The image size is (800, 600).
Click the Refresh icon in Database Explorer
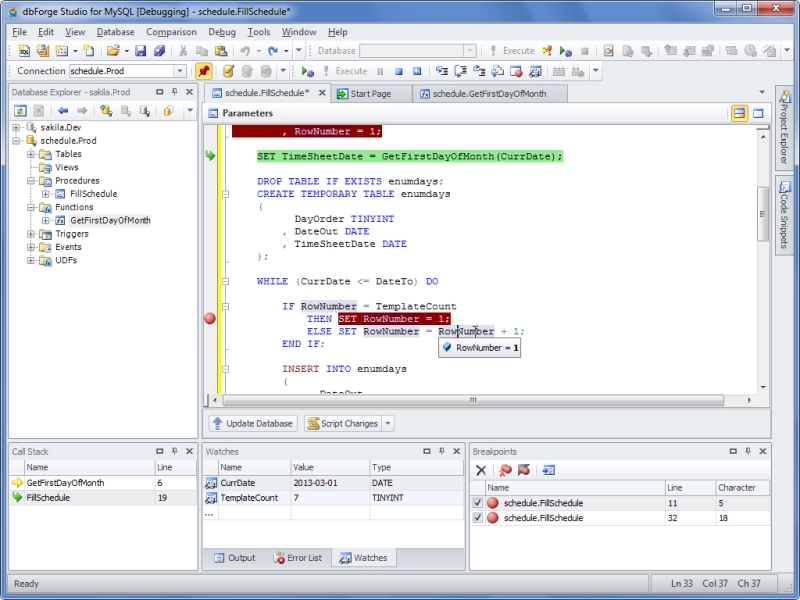(x=20, y=110)
